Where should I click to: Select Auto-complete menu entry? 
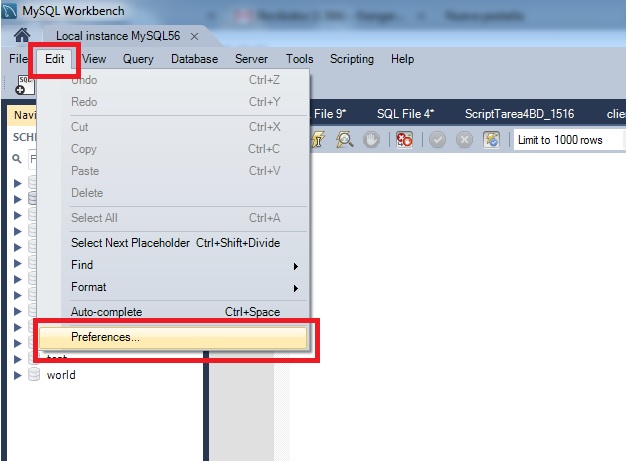173,312
